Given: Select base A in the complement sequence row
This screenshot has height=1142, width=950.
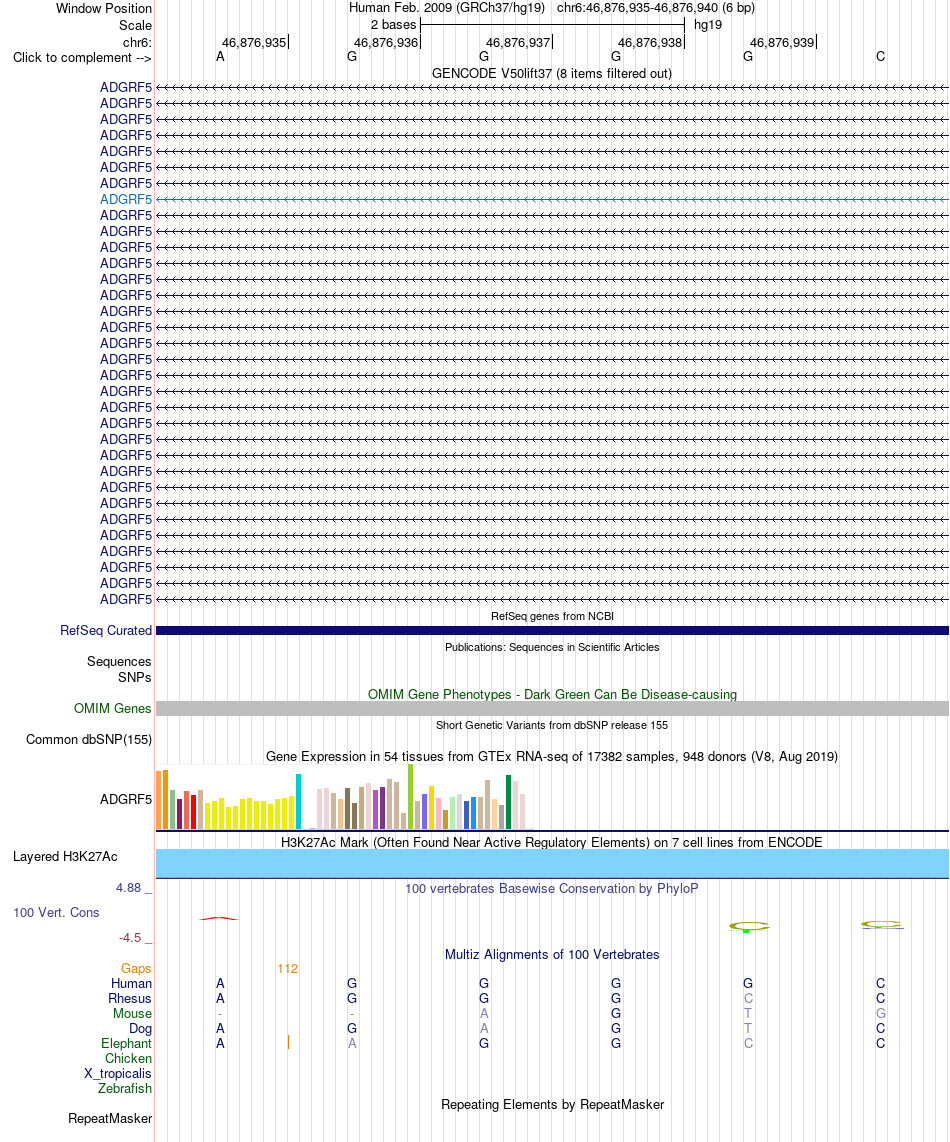Looking at the screenshot, I should (x=220, y=57).
